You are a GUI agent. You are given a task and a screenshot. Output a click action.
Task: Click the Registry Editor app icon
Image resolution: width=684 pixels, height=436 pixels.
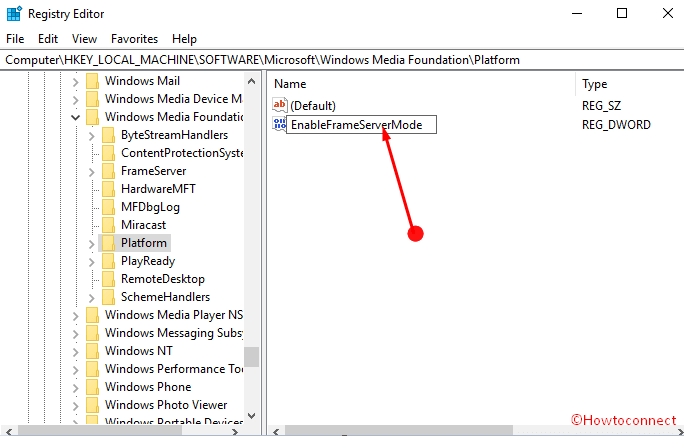point(14,14)
